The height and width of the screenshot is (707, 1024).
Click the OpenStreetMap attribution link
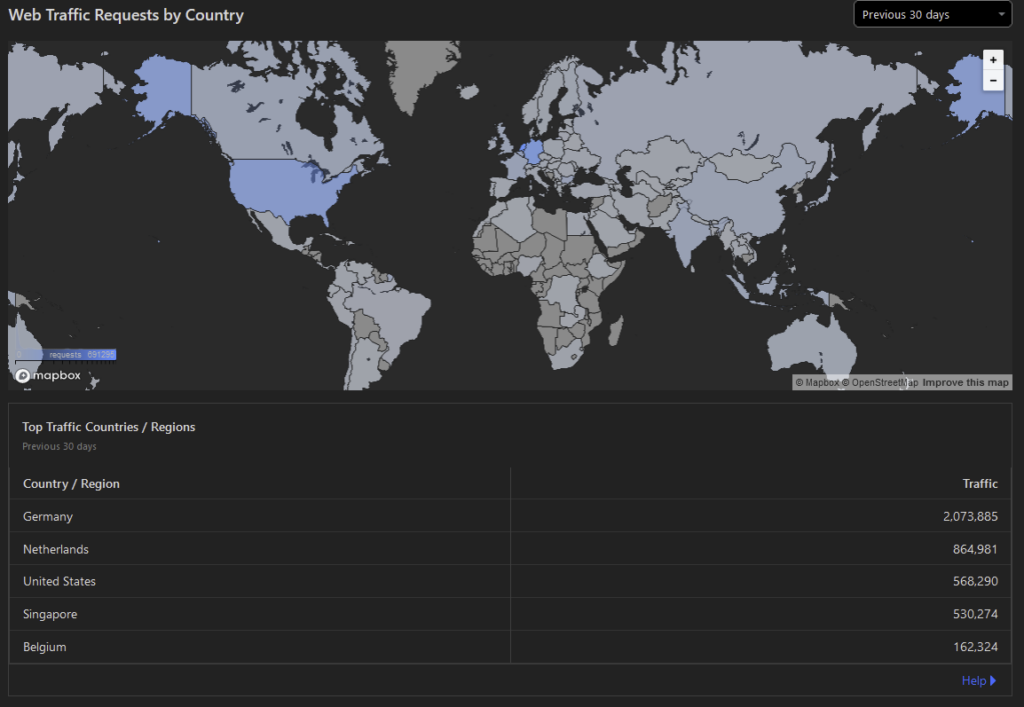click(x=880, y=383)
